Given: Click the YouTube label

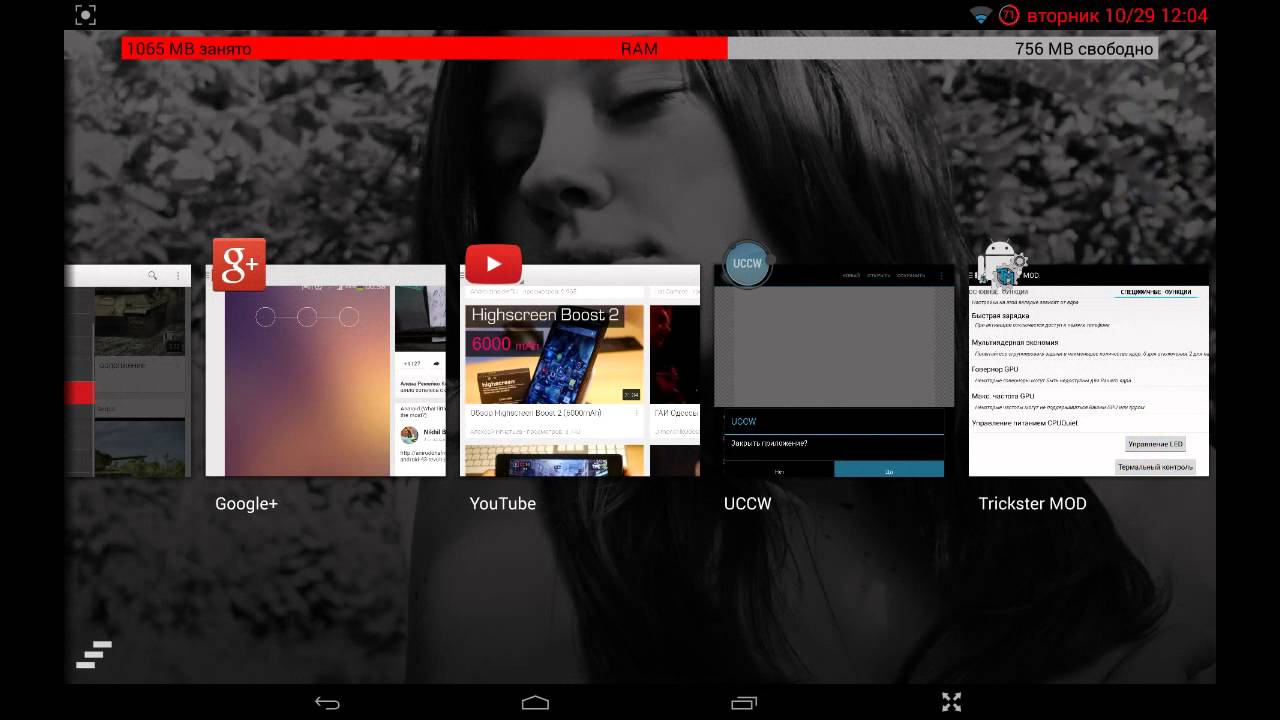Looking at the screenshot, I should (x=503, y=504).
